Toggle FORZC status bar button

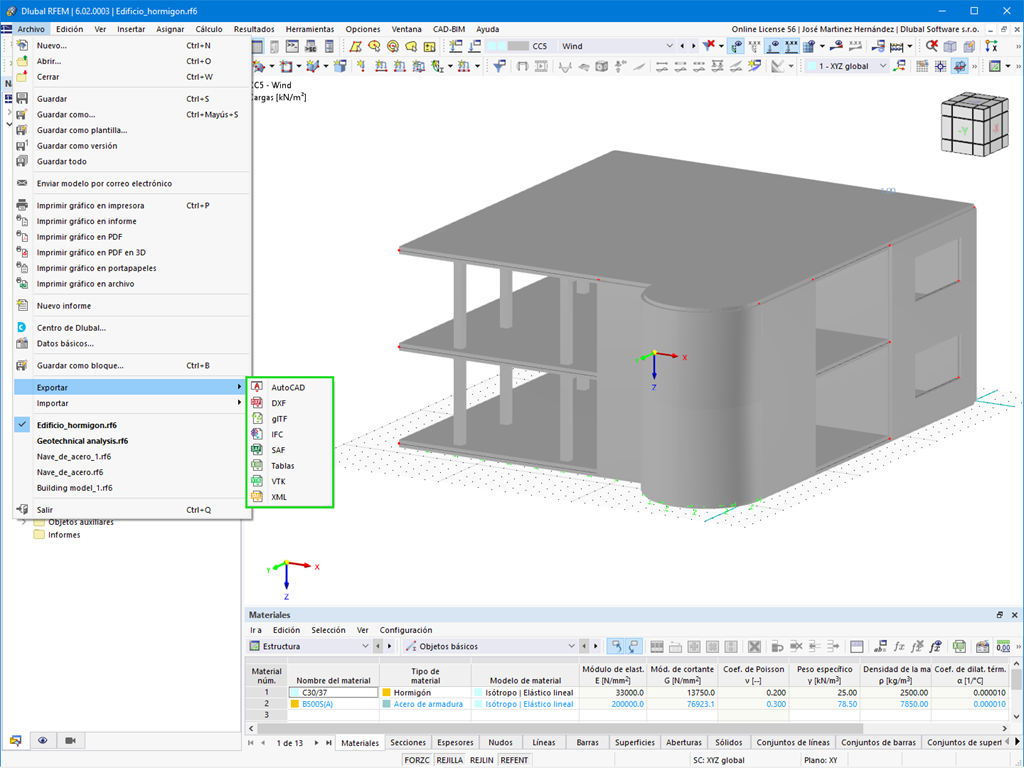417,760
